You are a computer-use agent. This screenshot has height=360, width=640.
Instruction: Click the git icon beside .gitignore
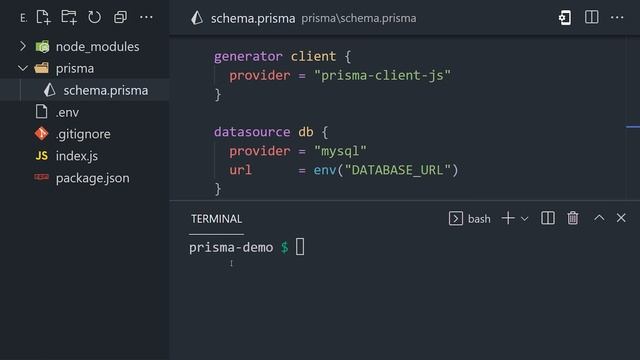(41, 133)
